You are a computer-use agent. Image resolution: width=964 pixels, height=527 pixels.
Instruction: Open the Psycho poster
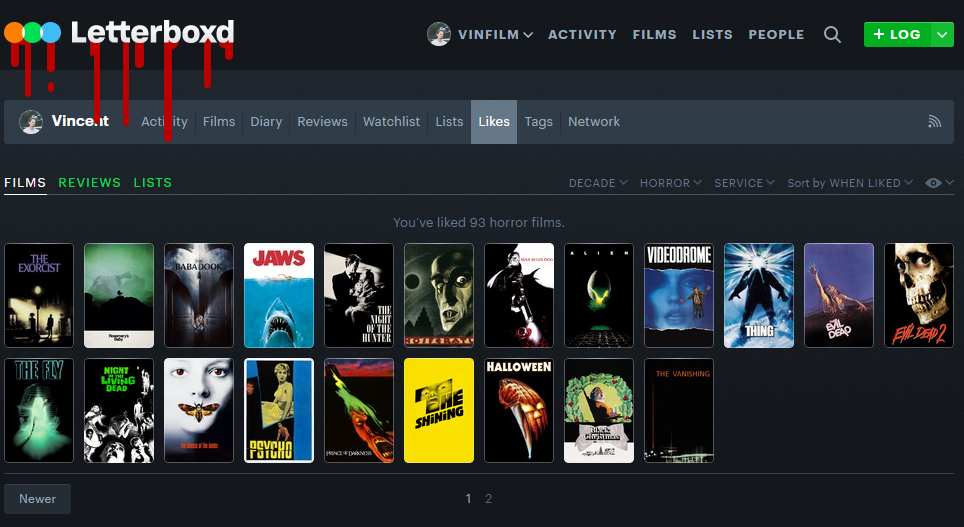(x=279, y=410)
